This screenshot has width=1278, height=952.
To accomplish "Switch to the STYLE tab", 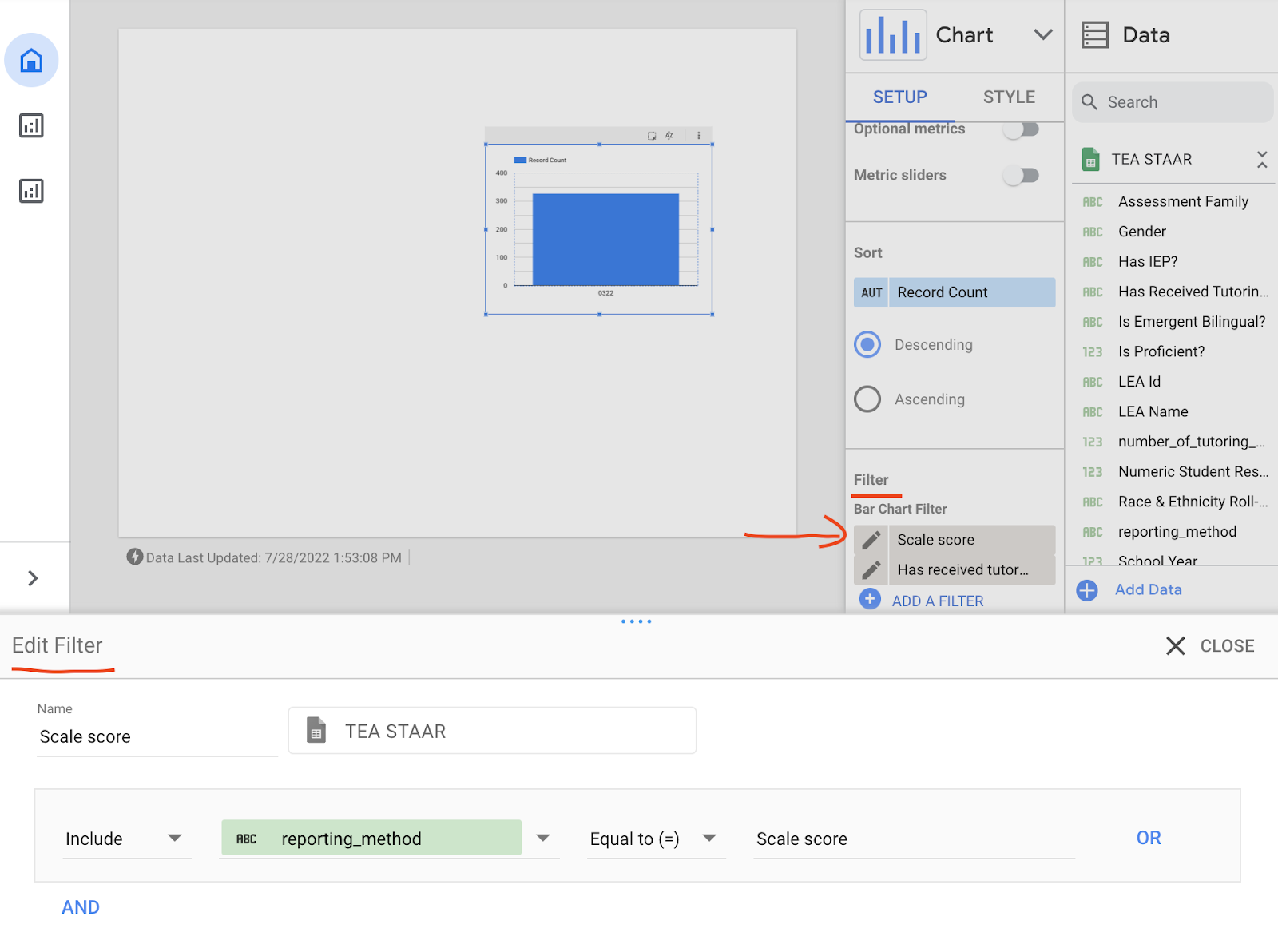I will [x=1008, y=97].
